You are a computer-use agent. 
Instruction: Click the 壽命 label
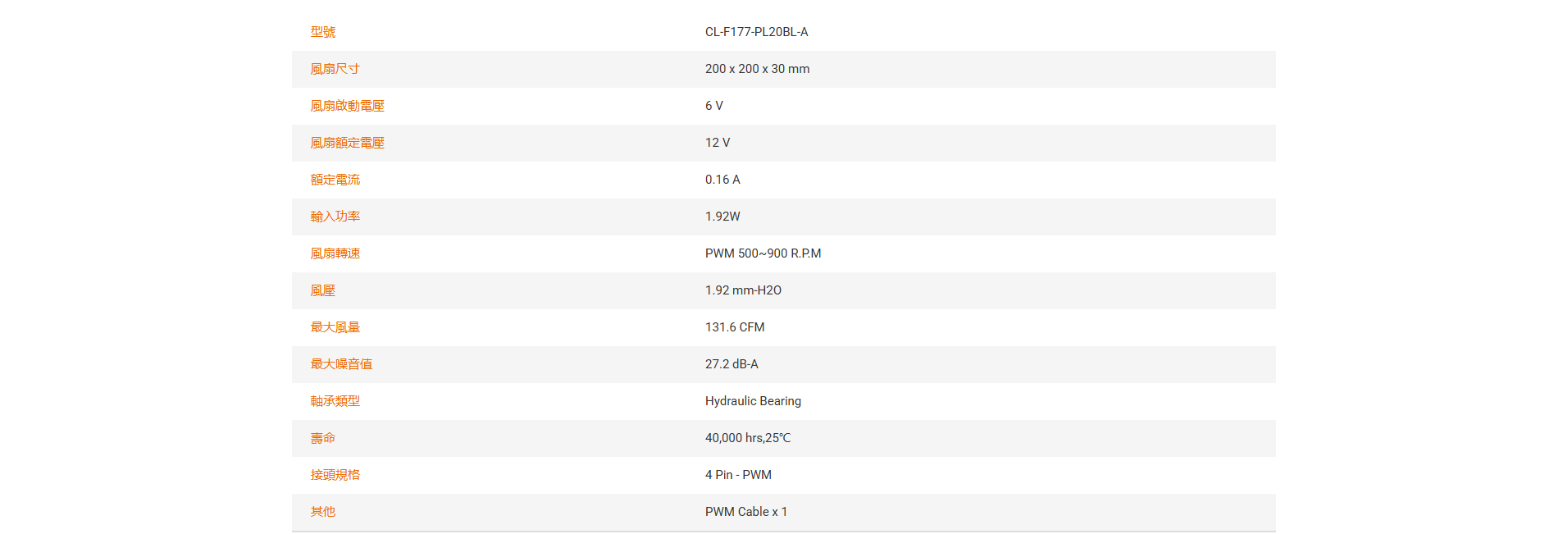322,438
